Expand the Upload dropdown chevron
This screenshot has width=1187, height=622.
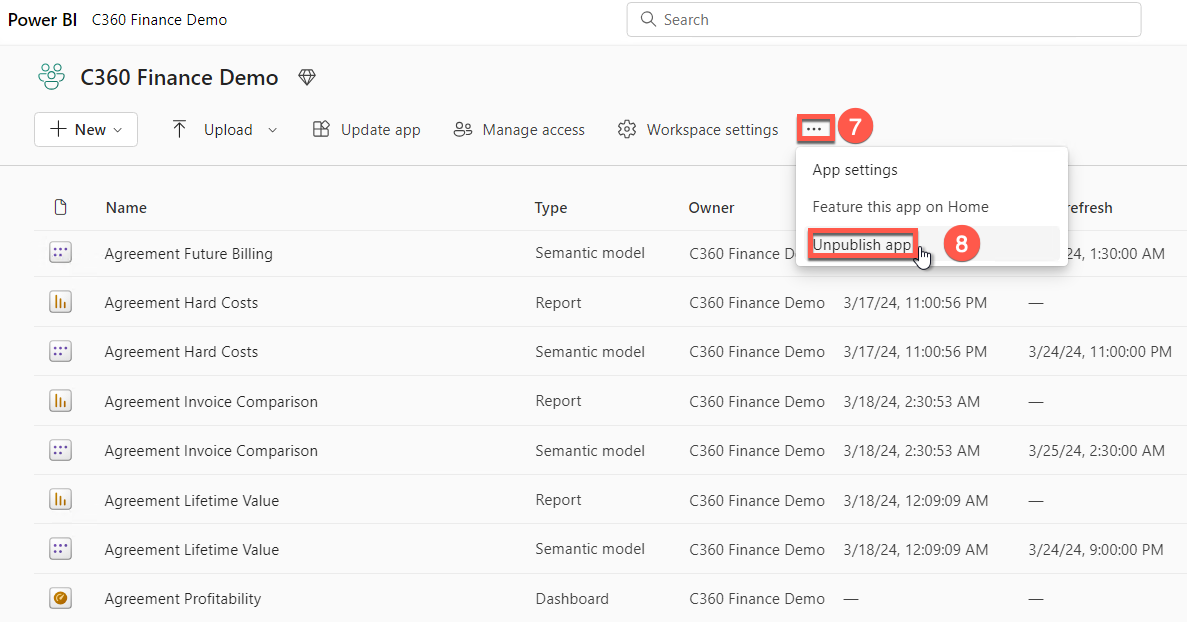[272, 130]
